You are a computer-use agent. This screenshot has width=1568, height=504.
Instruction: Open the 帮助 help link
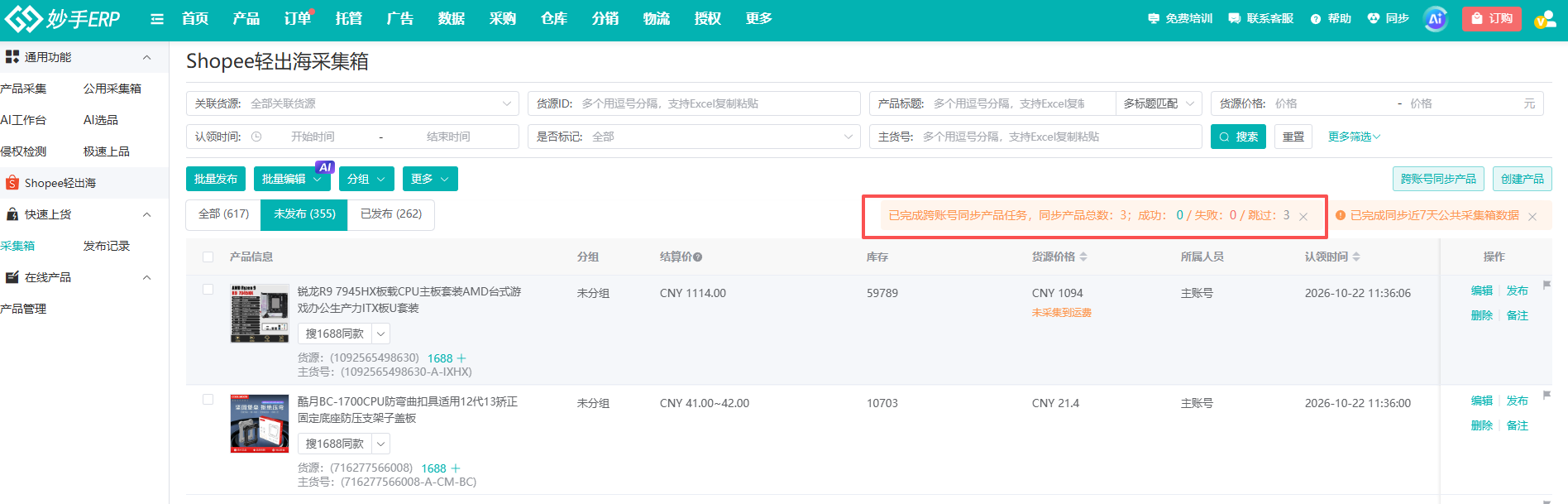tap(1331, 18)
